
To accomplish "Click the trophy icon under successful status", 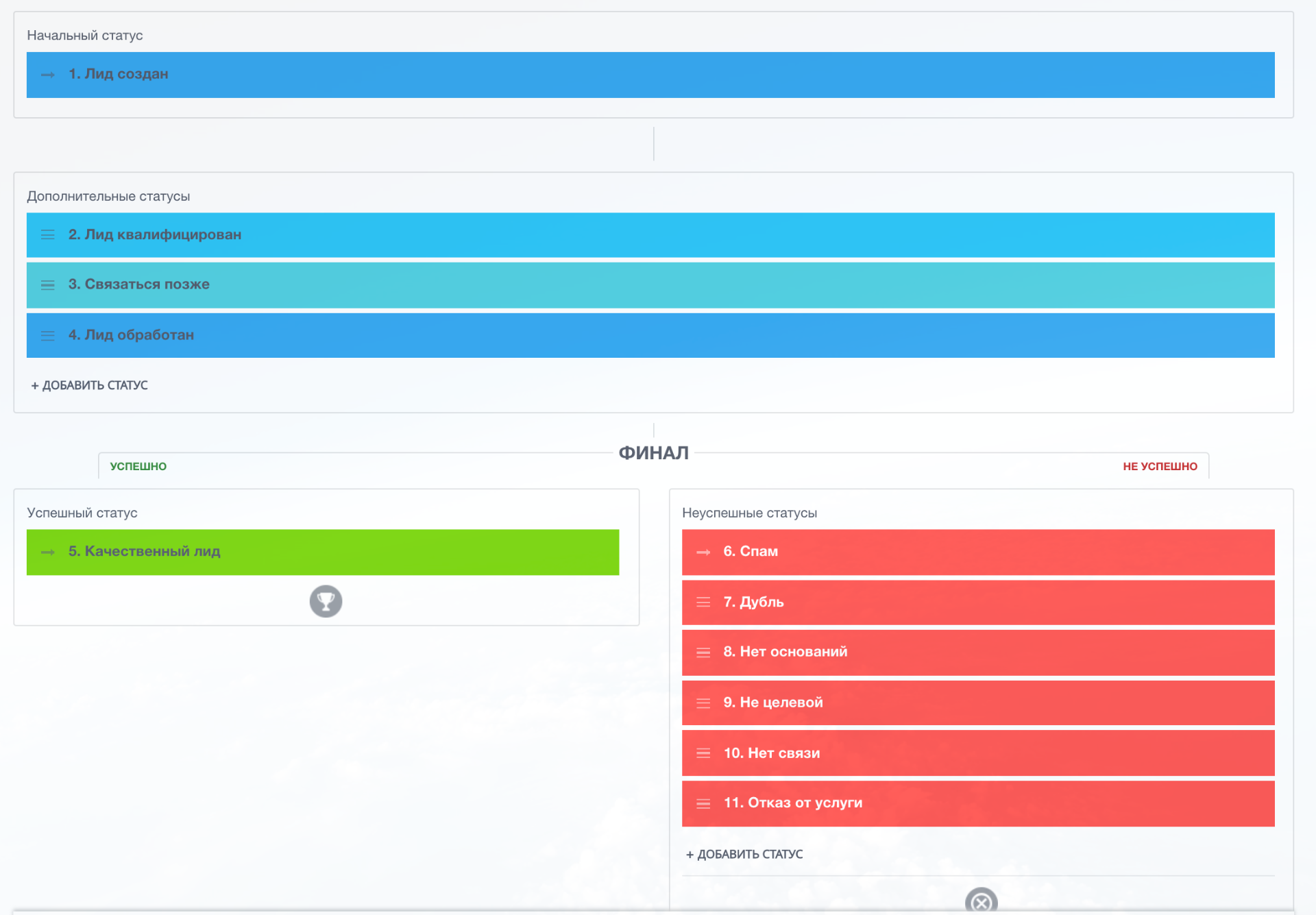I will click(x=326, y=601).
